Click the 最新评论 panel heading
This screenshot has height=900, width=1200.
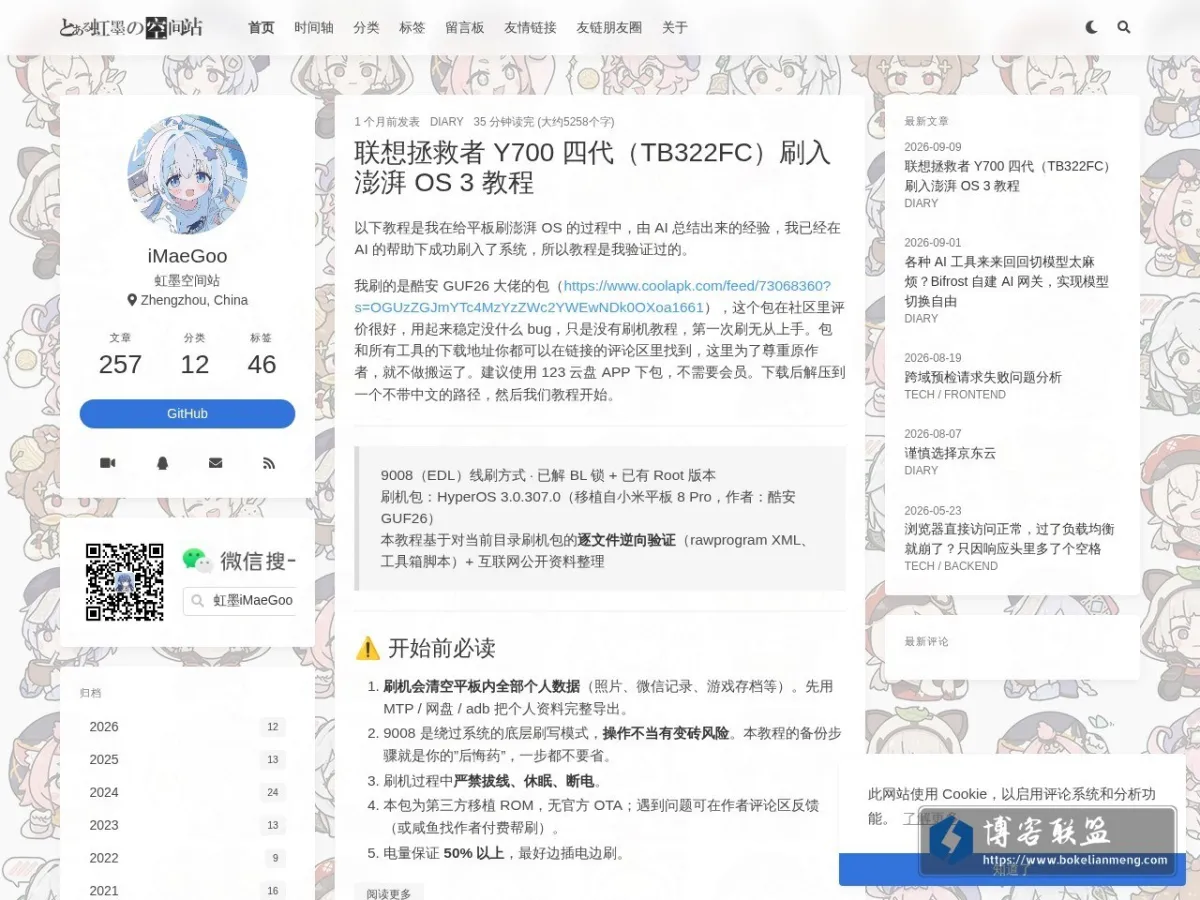[x=927, y=642]
